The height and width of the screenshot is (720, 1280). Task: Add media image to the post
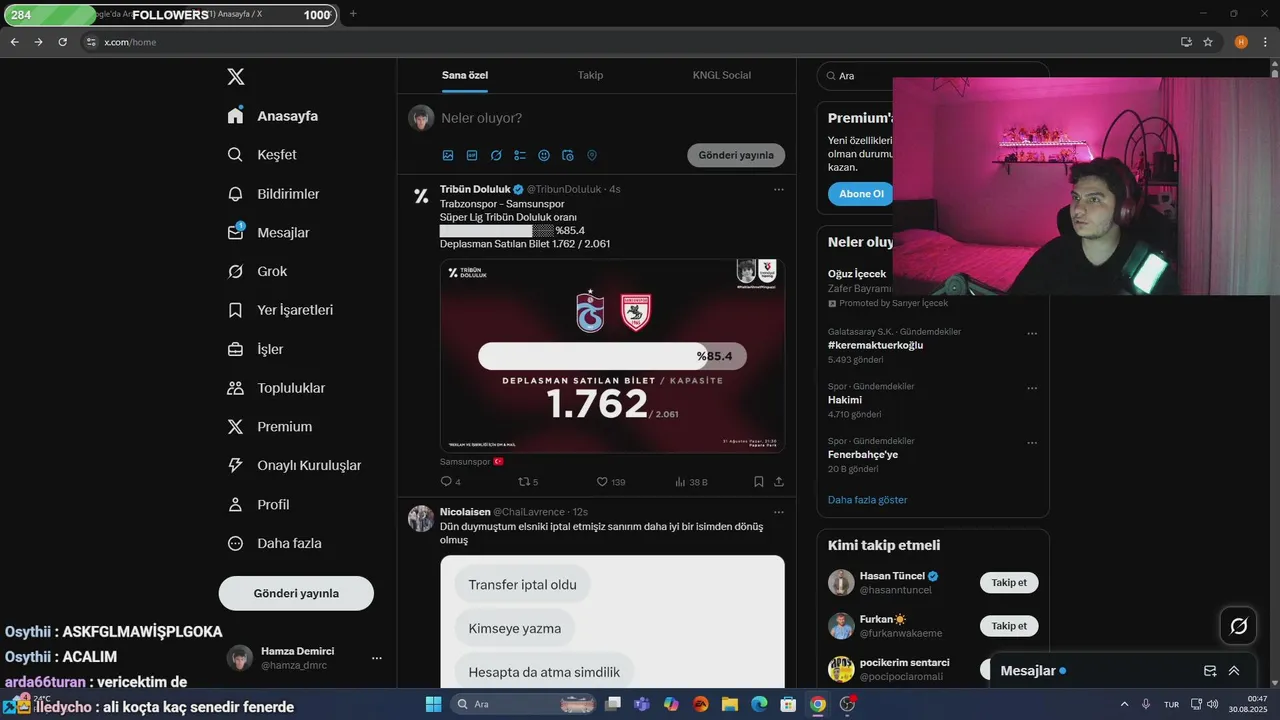coord(448,155)
